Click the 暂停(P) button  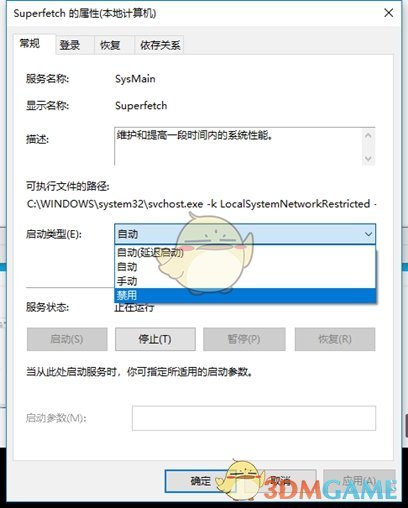pyautogui.click(x=244, y=339)
